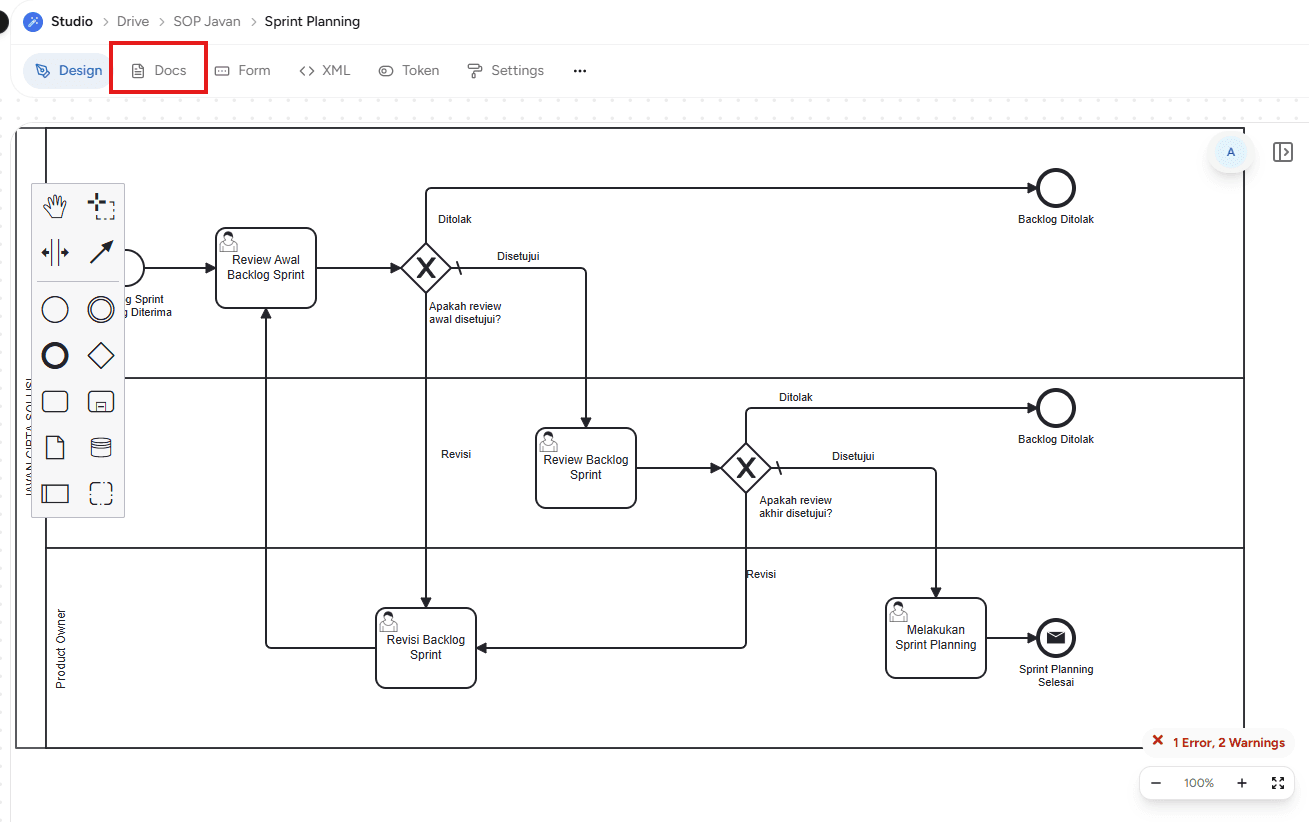
Task: Open the Token tab
Action: coord(409,71)
